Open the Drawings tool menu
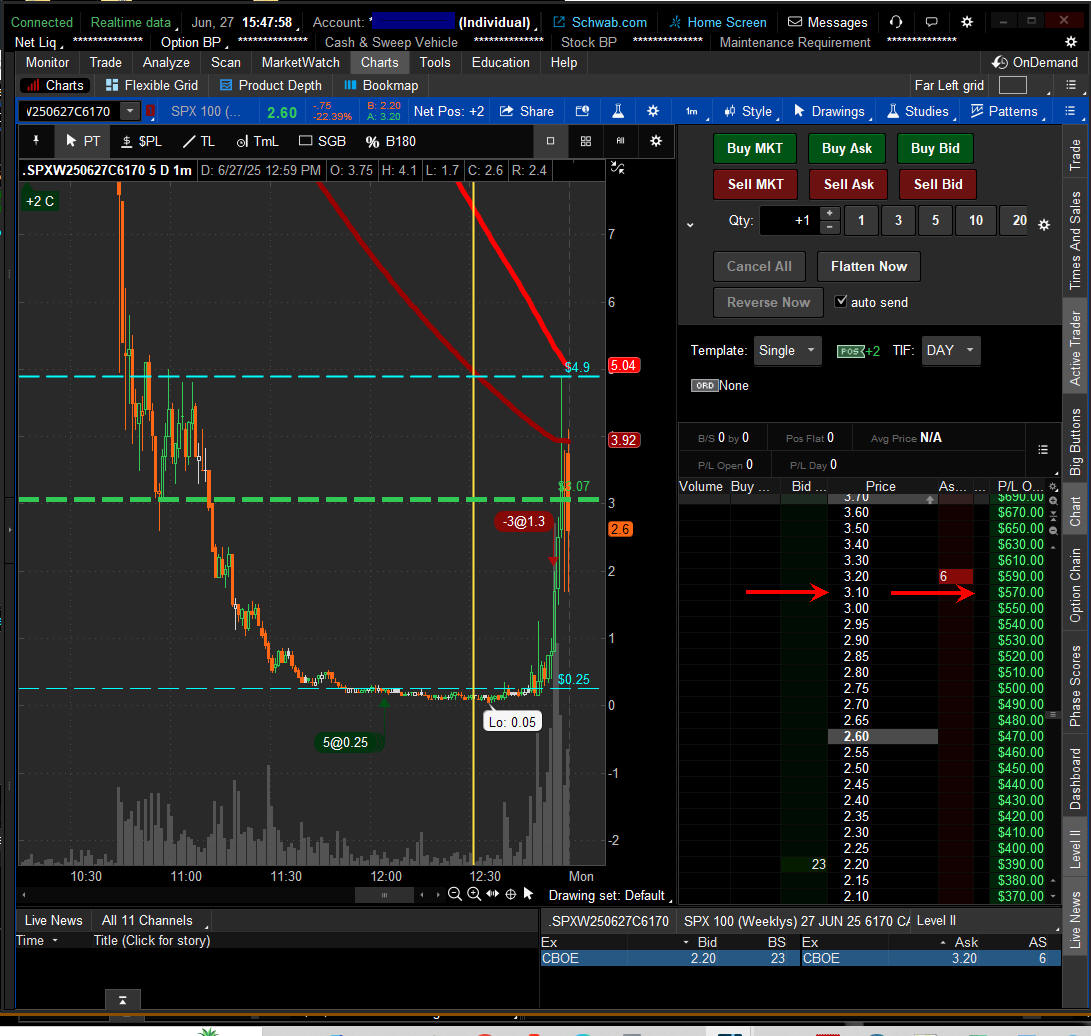This screenshot has width=1091, height=1036. coord(830,111)
